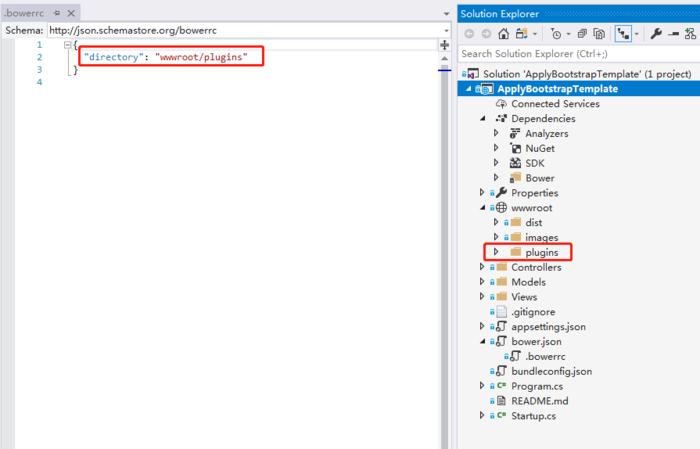Click the editor scrollbar up arrow

tap(445, 58)
